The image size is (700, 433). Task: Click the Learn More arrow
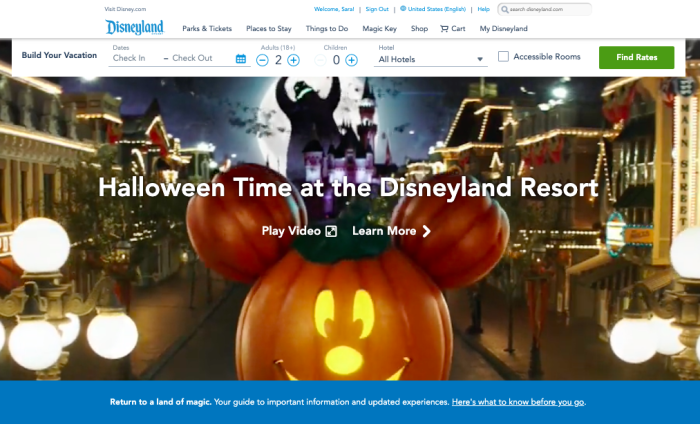[427, 231]
